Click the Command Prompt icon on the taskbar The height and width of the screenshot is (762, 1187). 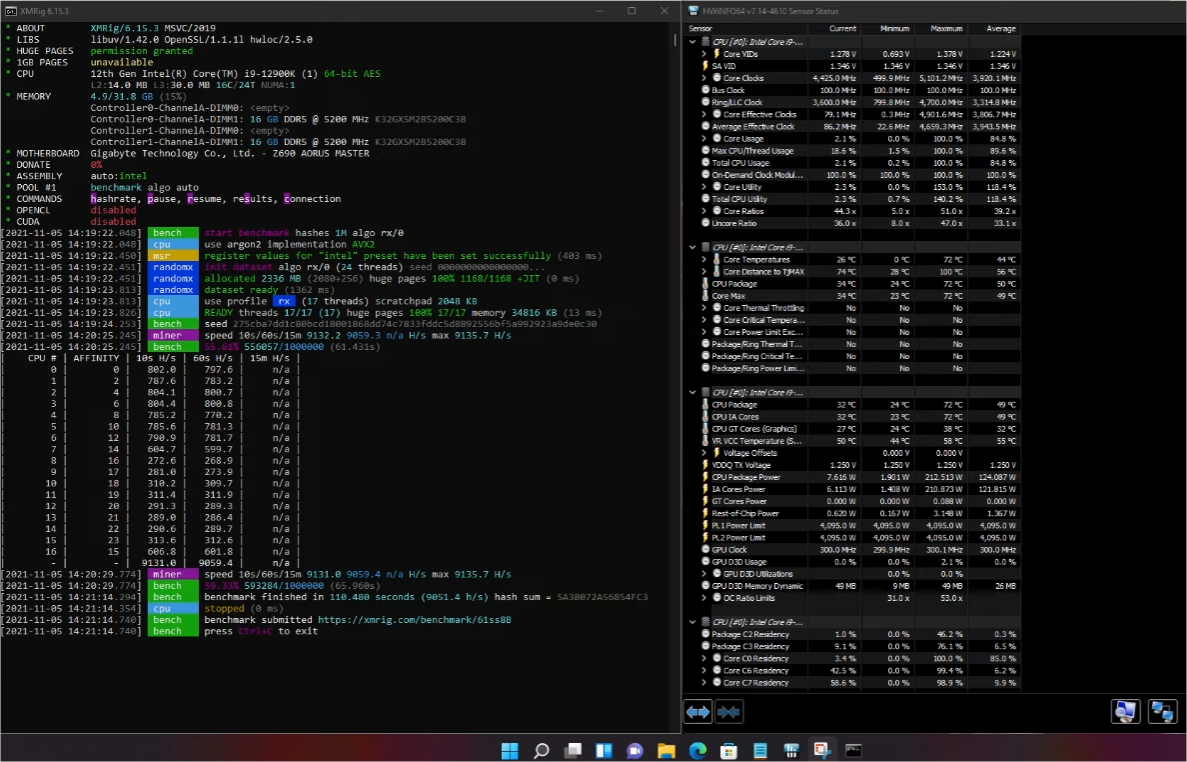(853, 750)
